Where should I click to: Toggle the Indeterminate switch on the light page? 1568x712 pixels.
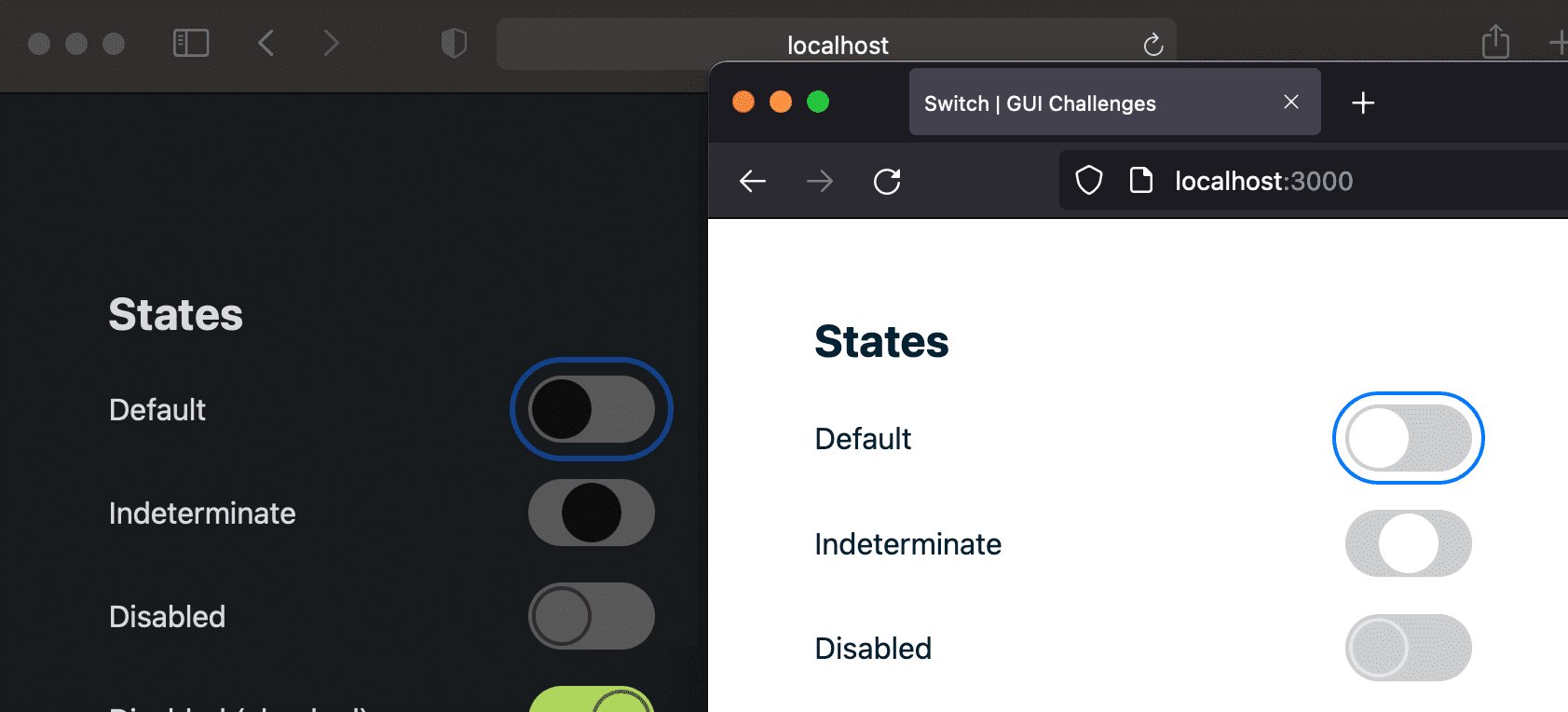pyautogui.click(x=1408, y=543)
